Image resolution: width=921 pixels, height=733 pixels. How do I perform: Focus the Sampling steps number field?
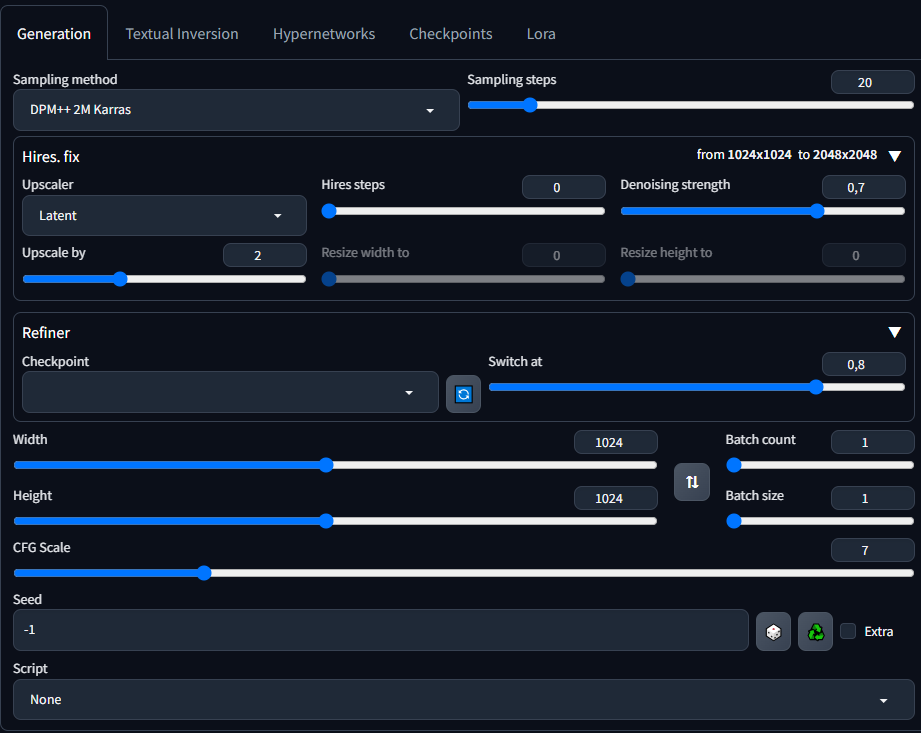872,82
